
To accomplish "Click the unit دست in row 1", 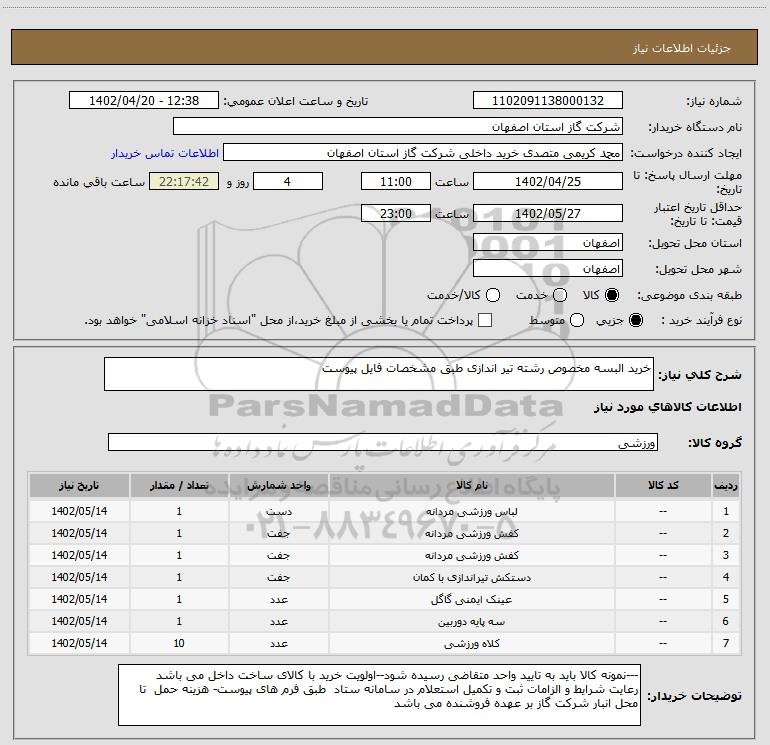I will tap(278, 511).
